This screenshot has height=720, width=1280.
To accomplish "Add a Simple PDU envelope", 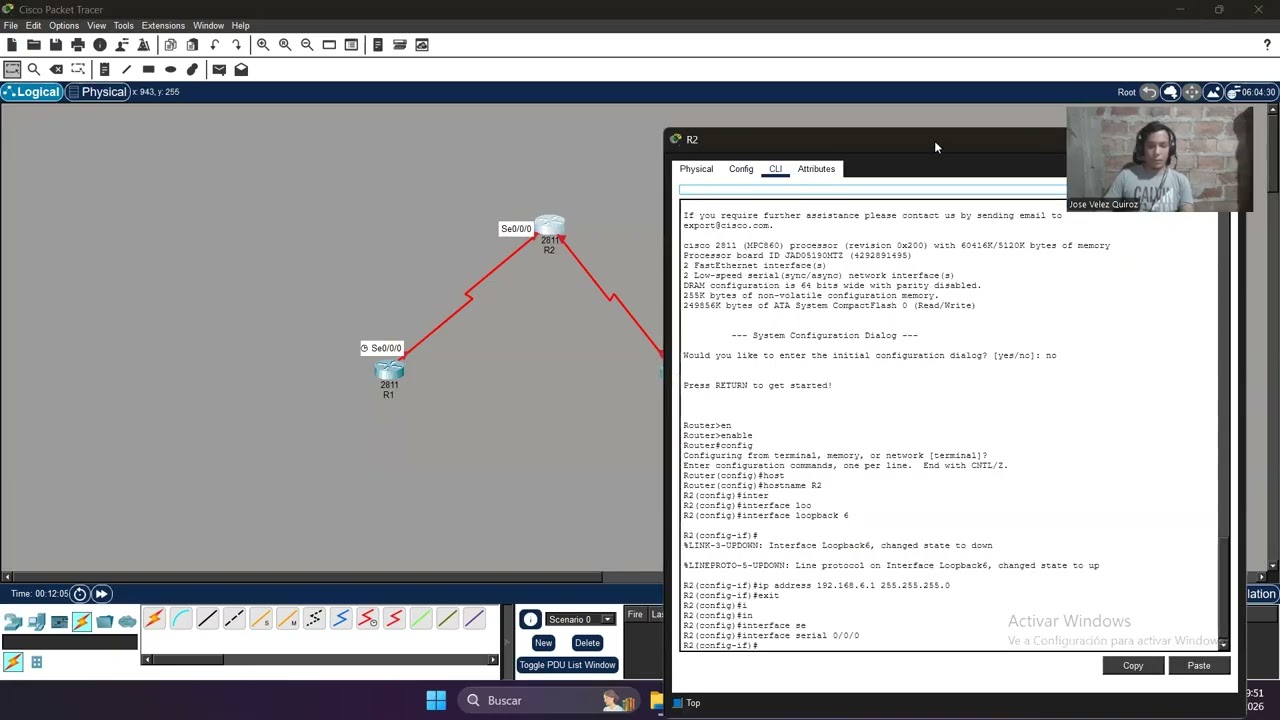I will click(x=219, y=69).
